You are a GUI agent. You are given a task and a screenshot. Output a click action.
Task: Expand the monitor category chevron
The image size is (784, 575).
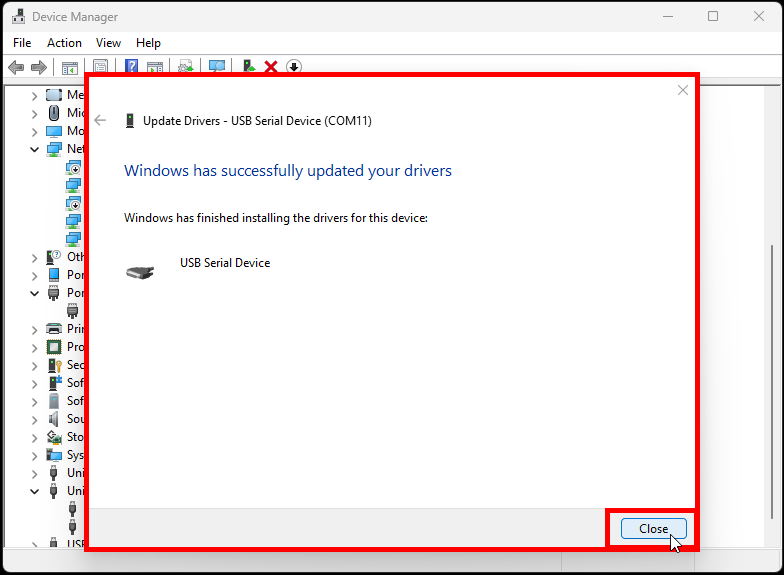[x=34, y=132]
